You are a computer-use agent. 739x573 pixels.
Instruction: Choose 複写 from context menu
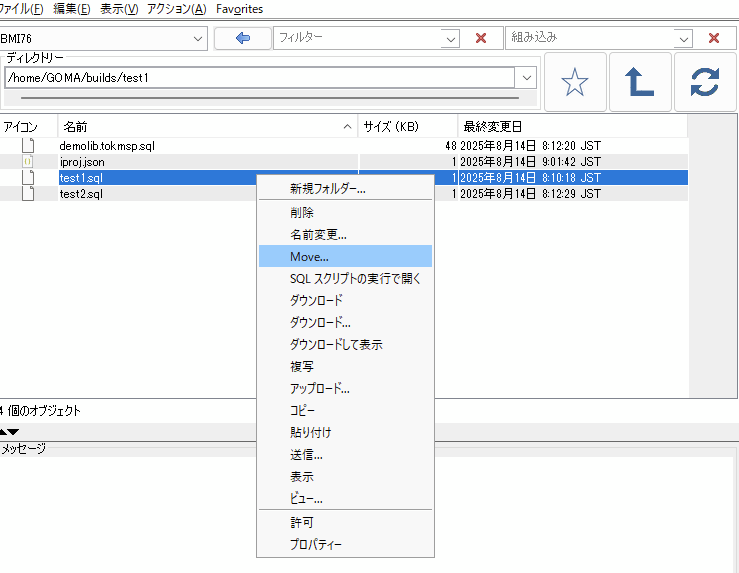pyautogui.click(x=345, y=366)
